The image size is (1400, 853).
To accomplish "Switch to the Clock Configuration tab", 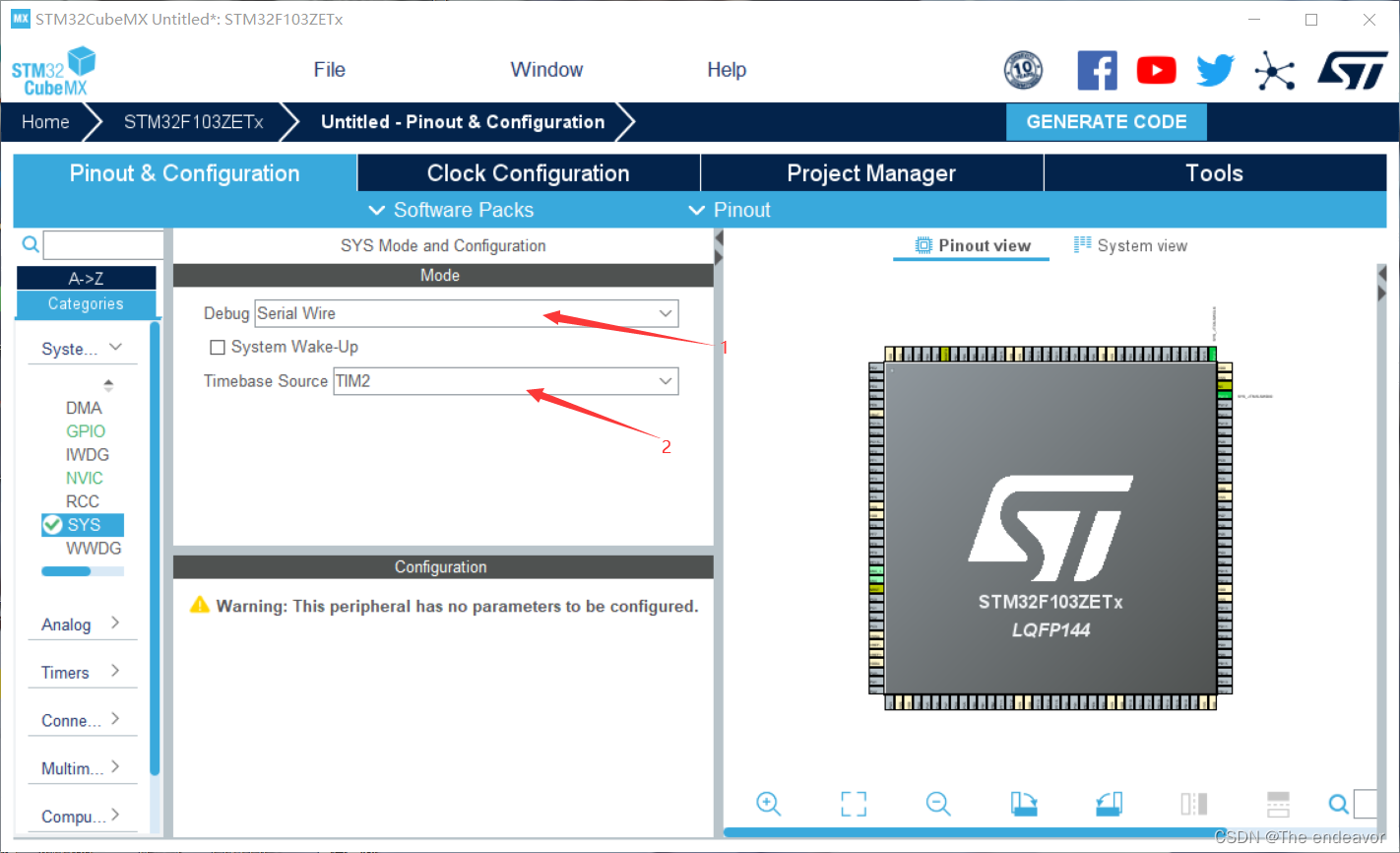I will click(529, 173).
